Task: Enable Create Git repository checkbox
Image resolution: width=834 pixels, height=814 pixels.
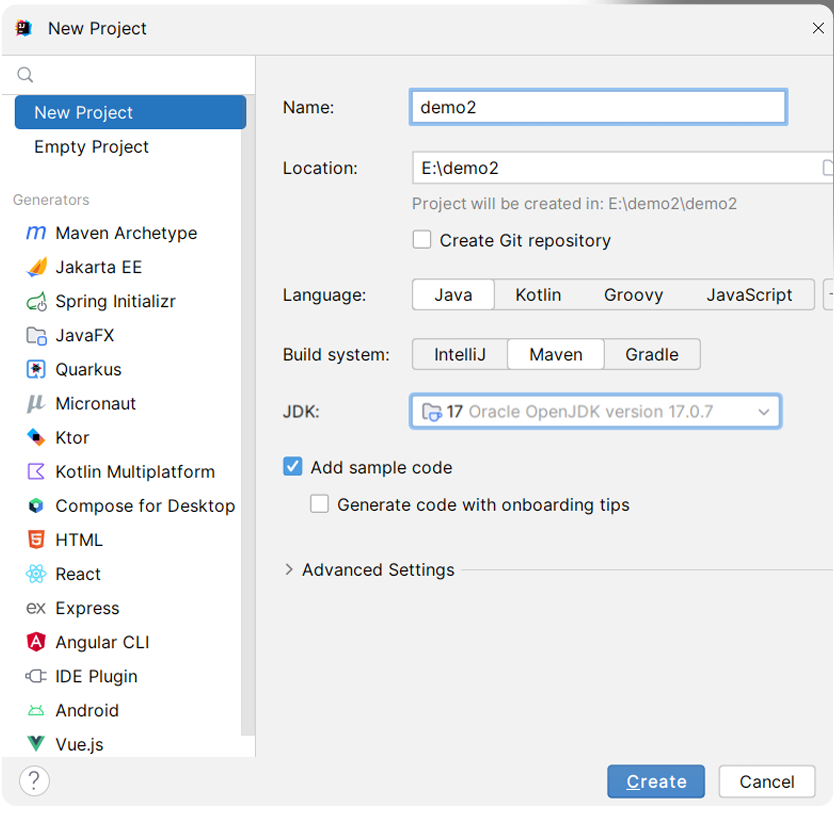Action: (x=422, y=240)
